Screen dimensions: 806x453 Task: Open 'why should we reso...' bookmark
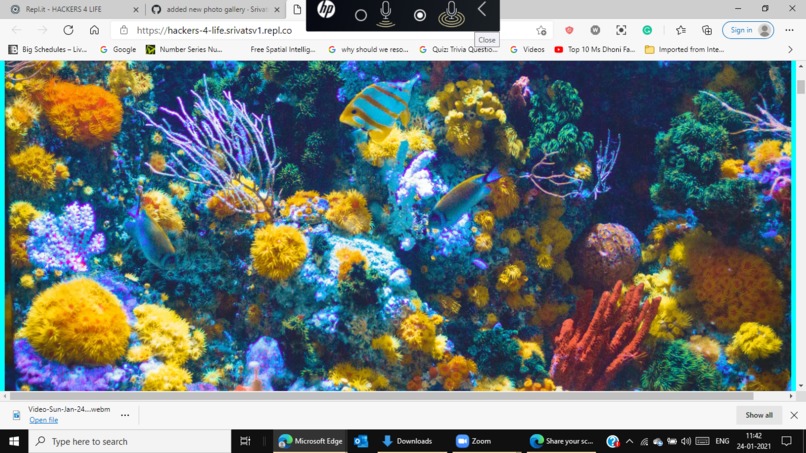368,49
